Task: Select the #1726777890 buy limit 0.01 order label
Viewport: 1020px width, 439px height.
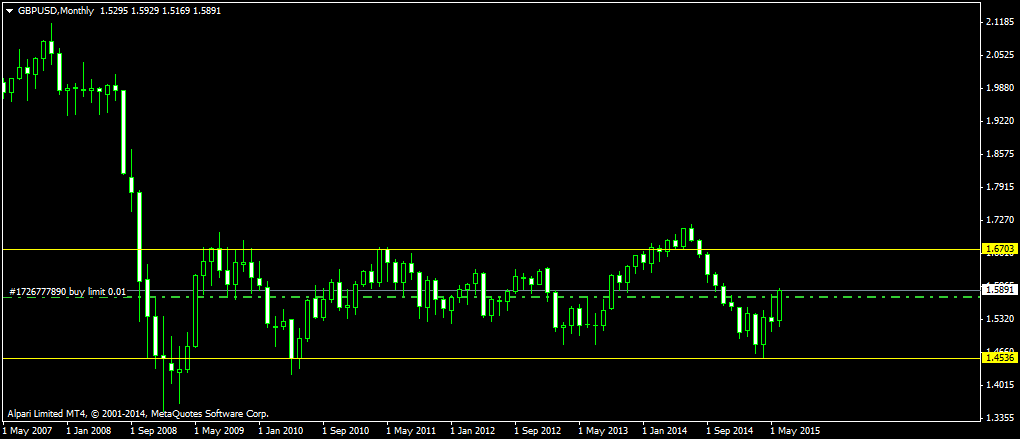Action: tap(68, 292)
